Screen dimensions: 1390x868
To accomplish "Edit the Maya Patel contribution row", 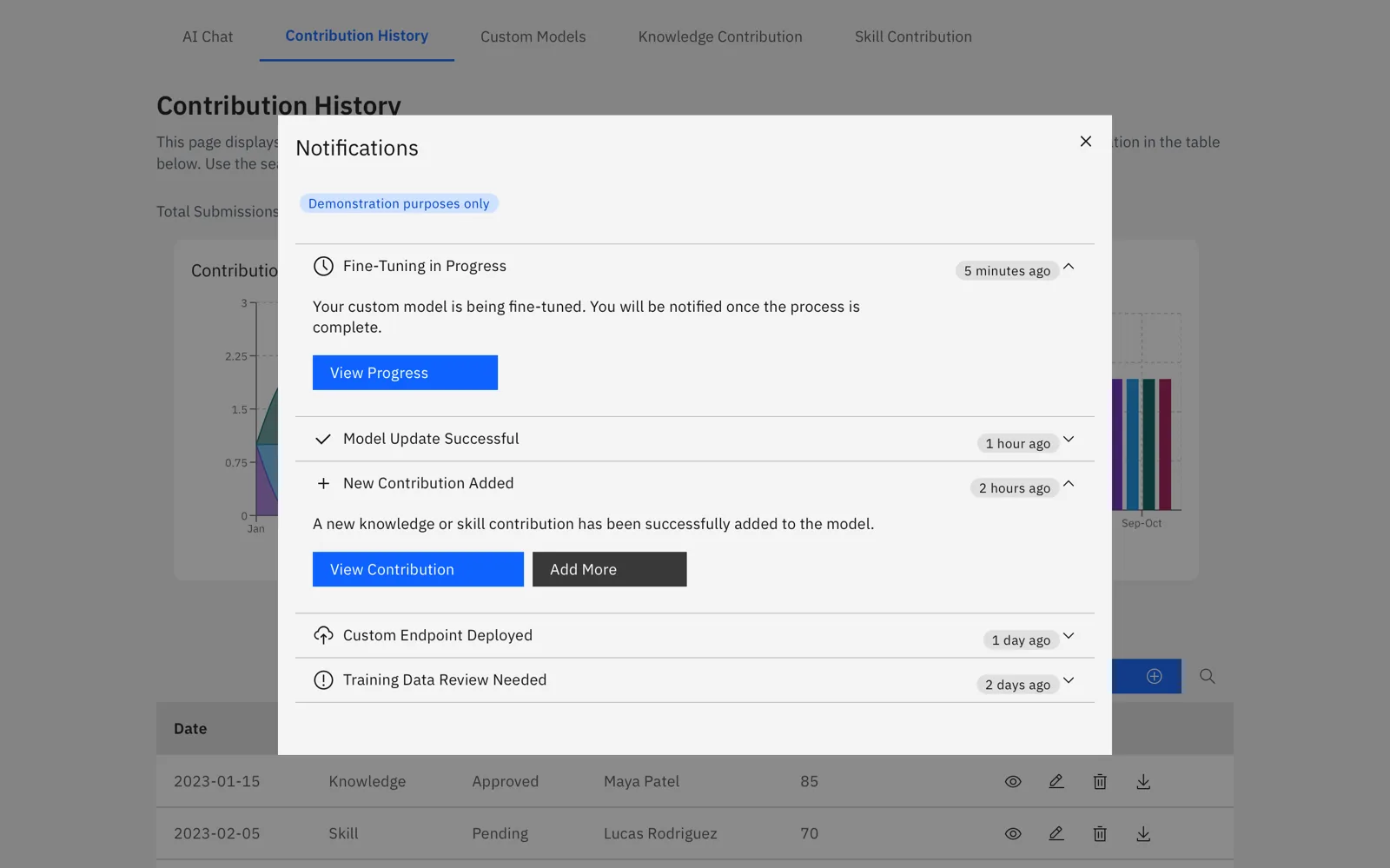I will [1056, 781].
